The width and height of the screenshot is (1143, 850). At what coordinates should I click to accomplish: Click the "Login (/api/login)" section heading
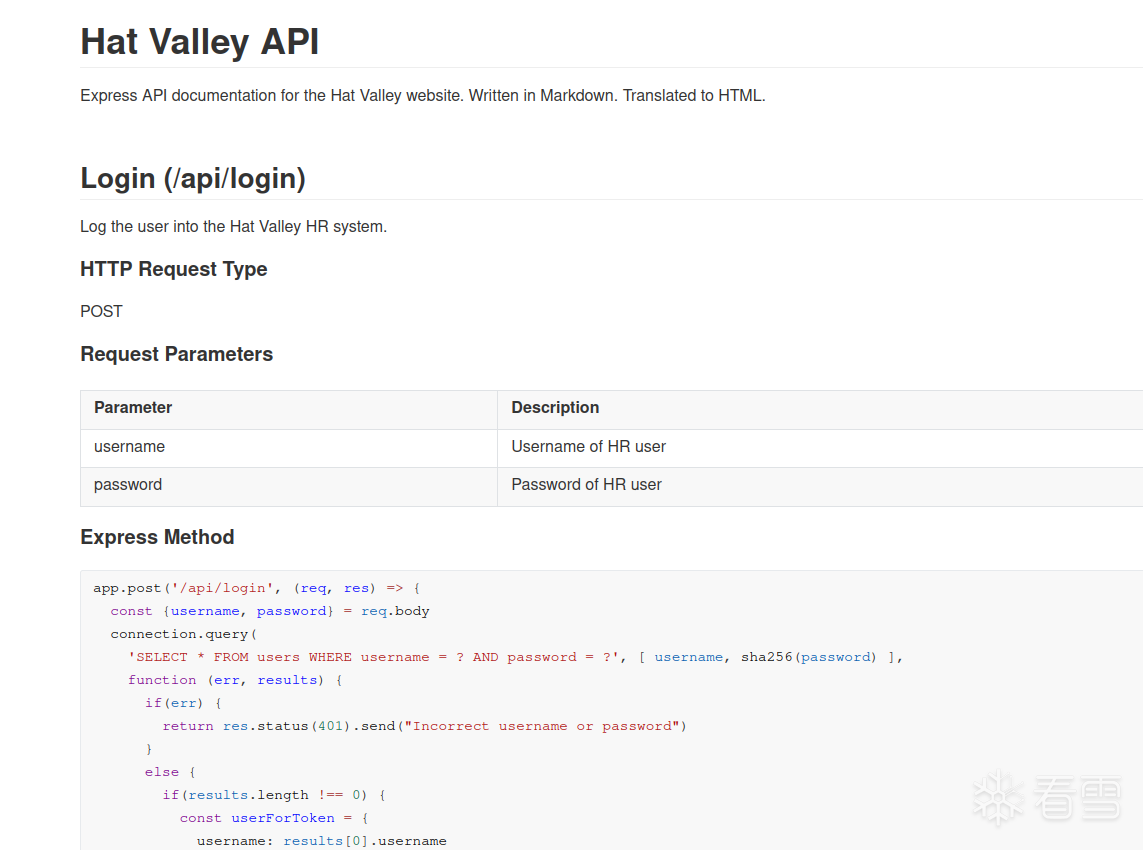193,178
